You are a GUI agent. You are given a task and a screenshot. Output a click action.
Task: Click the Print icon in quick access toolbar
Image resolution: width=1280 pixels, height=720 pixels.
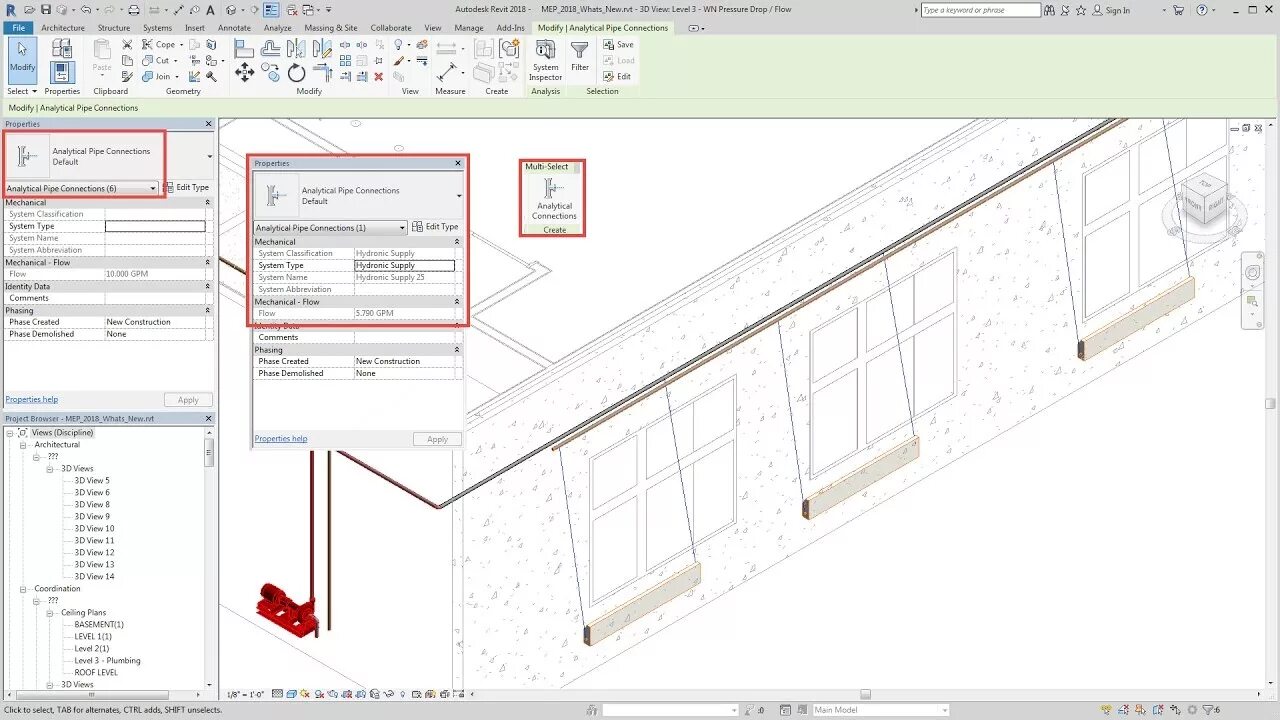(x=133, y=10)
